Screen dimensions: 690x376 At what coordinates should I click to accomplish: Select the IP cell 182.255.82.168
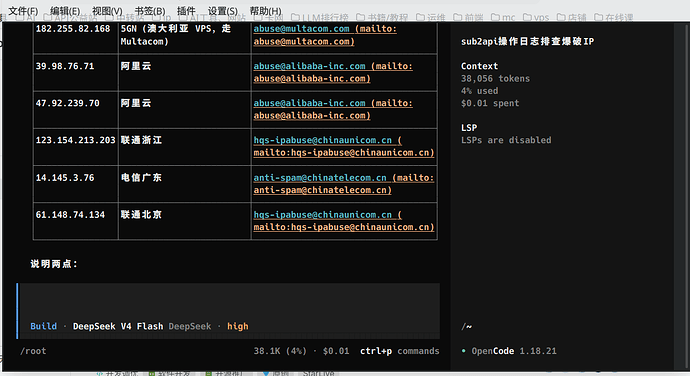73,29
